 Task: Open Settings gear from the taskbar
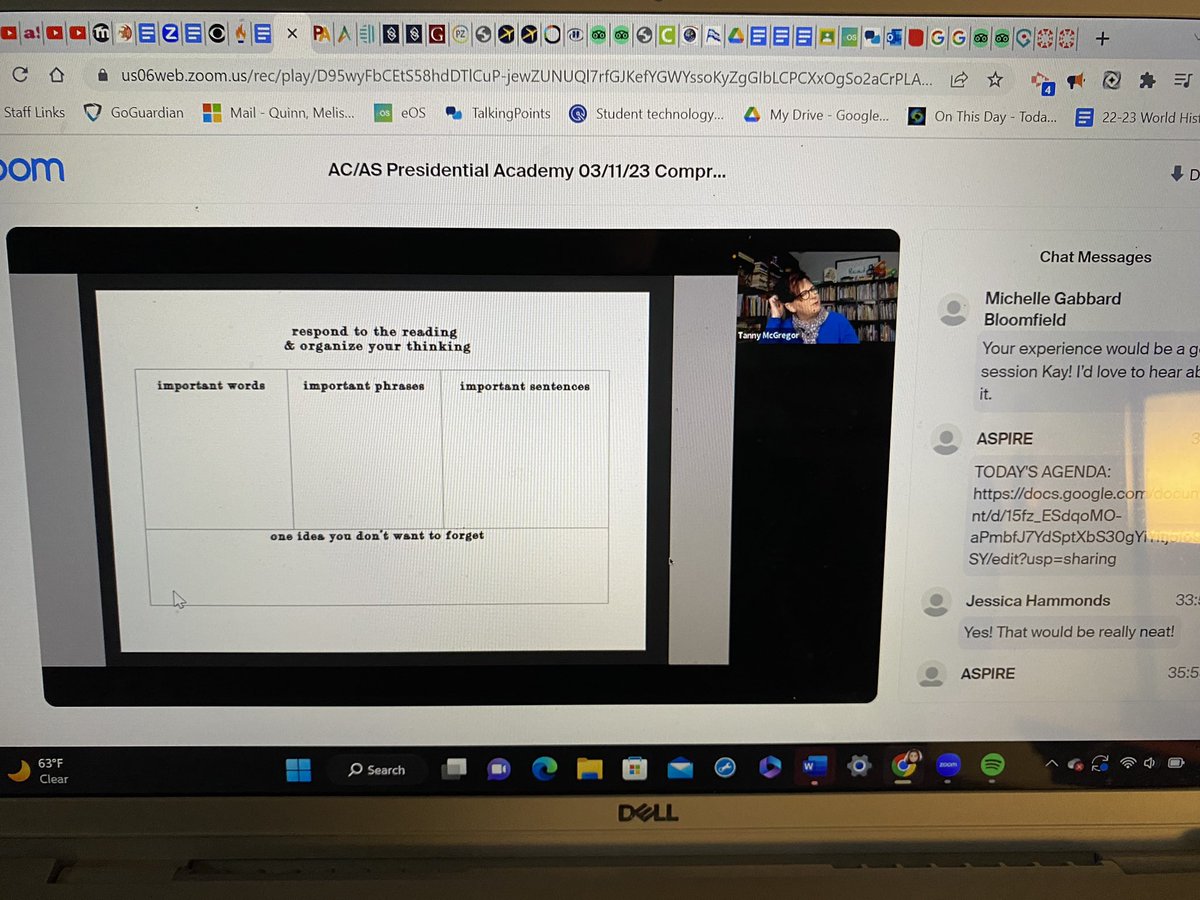coord(858,767)
